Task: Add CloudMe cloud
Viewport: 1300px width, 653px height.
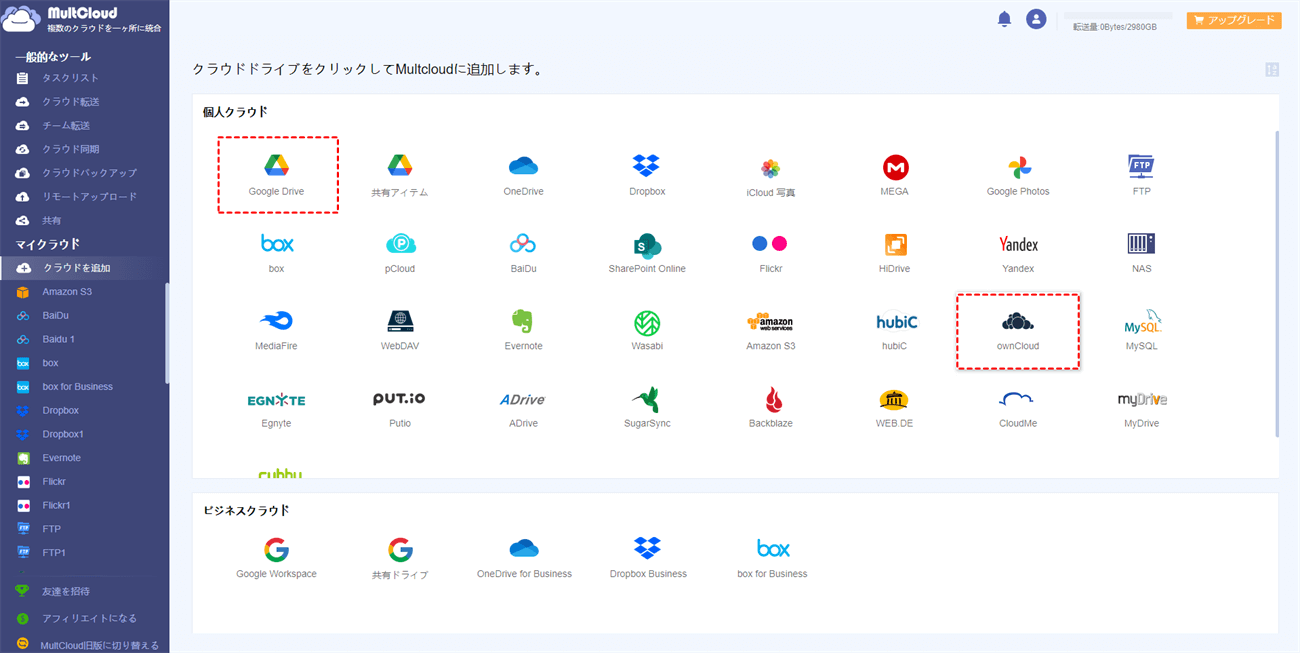Action: (1018, 408)
